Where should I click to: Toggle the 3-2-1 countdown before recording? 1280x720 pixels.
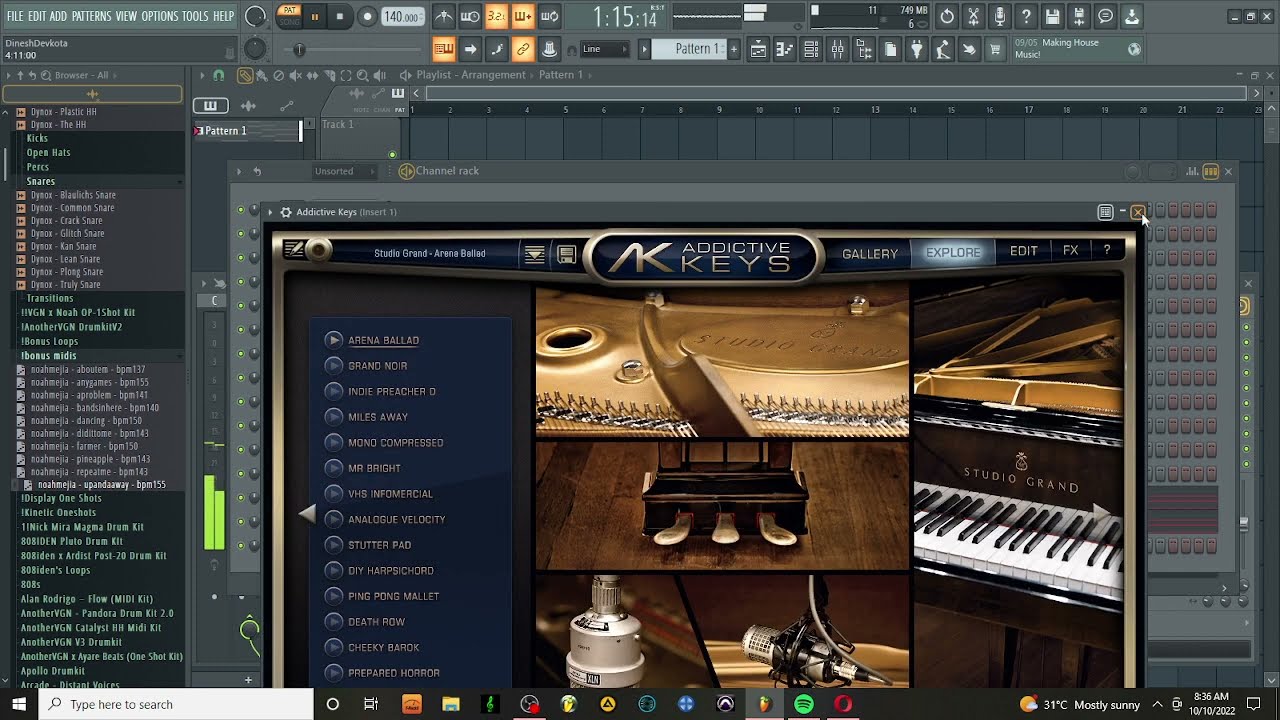[496, 17]
